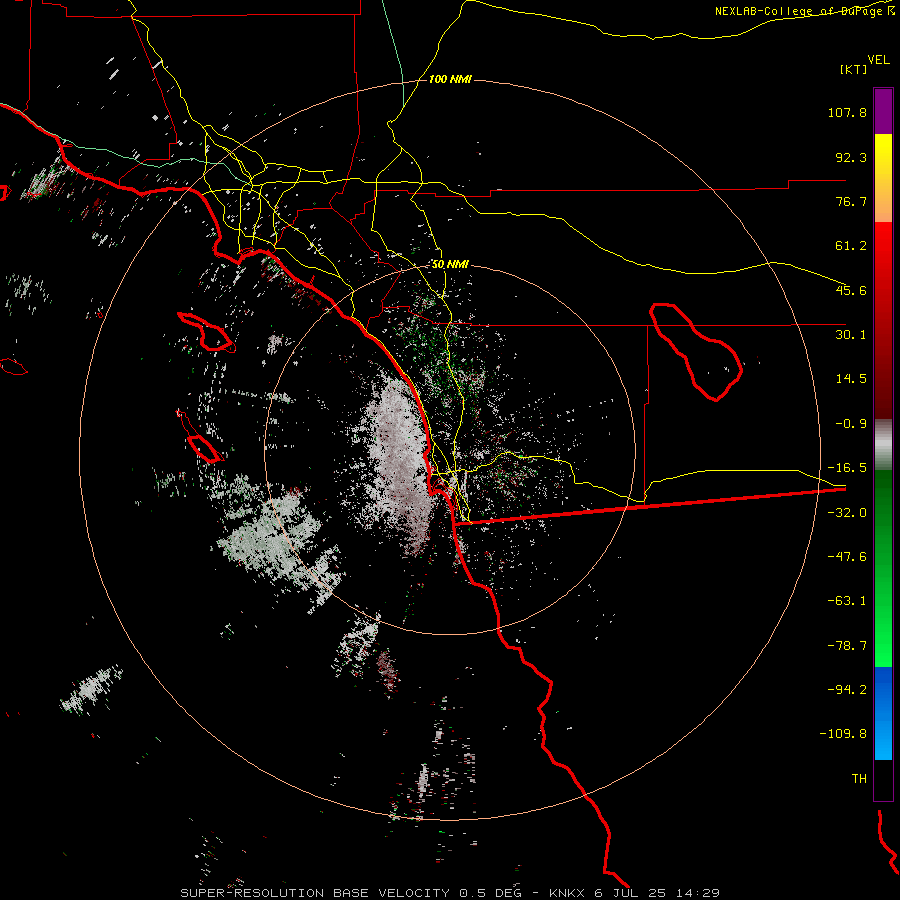This screenshot has width=900, height=900.
Task: Click the -16.5 legend value
Action: (x=847, y=468)
